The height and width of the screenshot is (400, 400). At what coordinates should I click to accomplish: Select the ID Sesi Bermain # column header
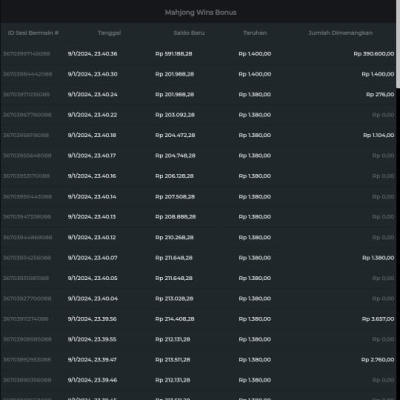coord(33,33)
